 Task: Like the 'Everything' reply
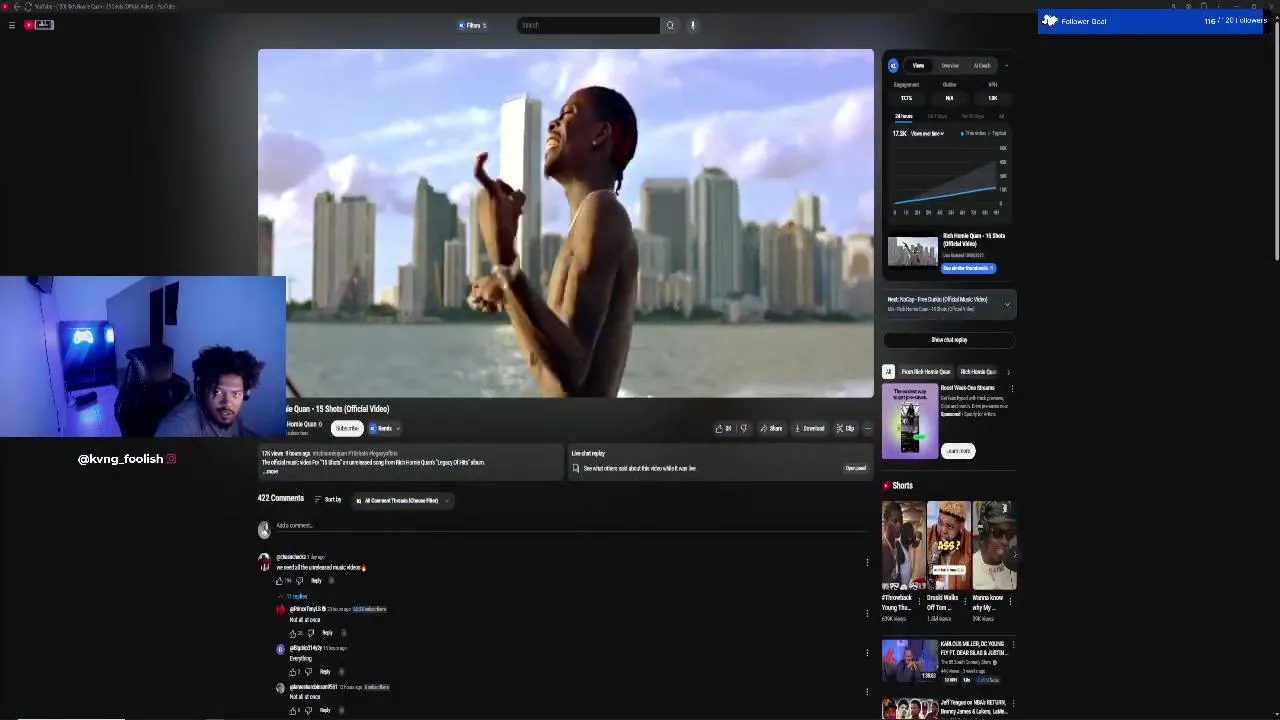coord(293,672)
